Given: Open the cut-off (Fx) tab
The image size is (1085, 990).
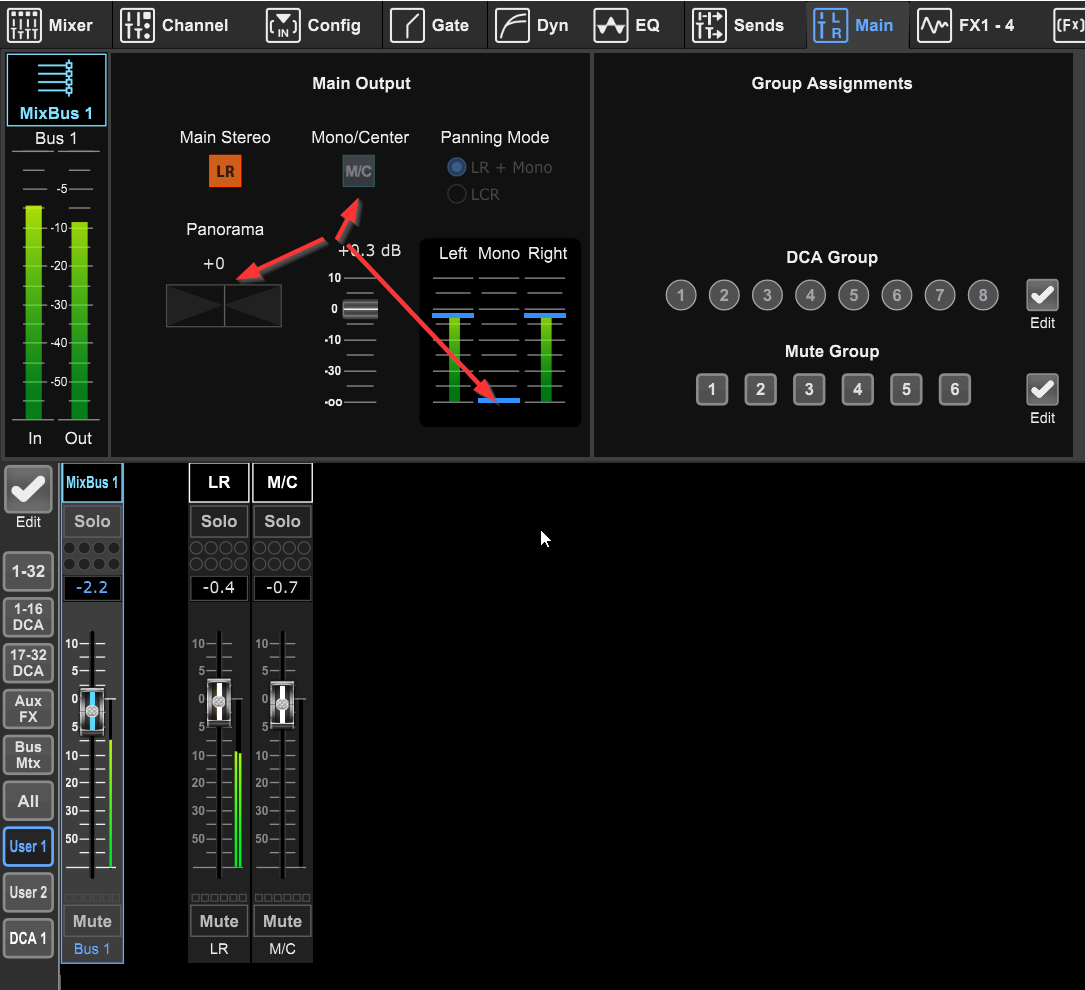Looking at the screenshot, I should pyautogui.click(x=1069, y=26).
